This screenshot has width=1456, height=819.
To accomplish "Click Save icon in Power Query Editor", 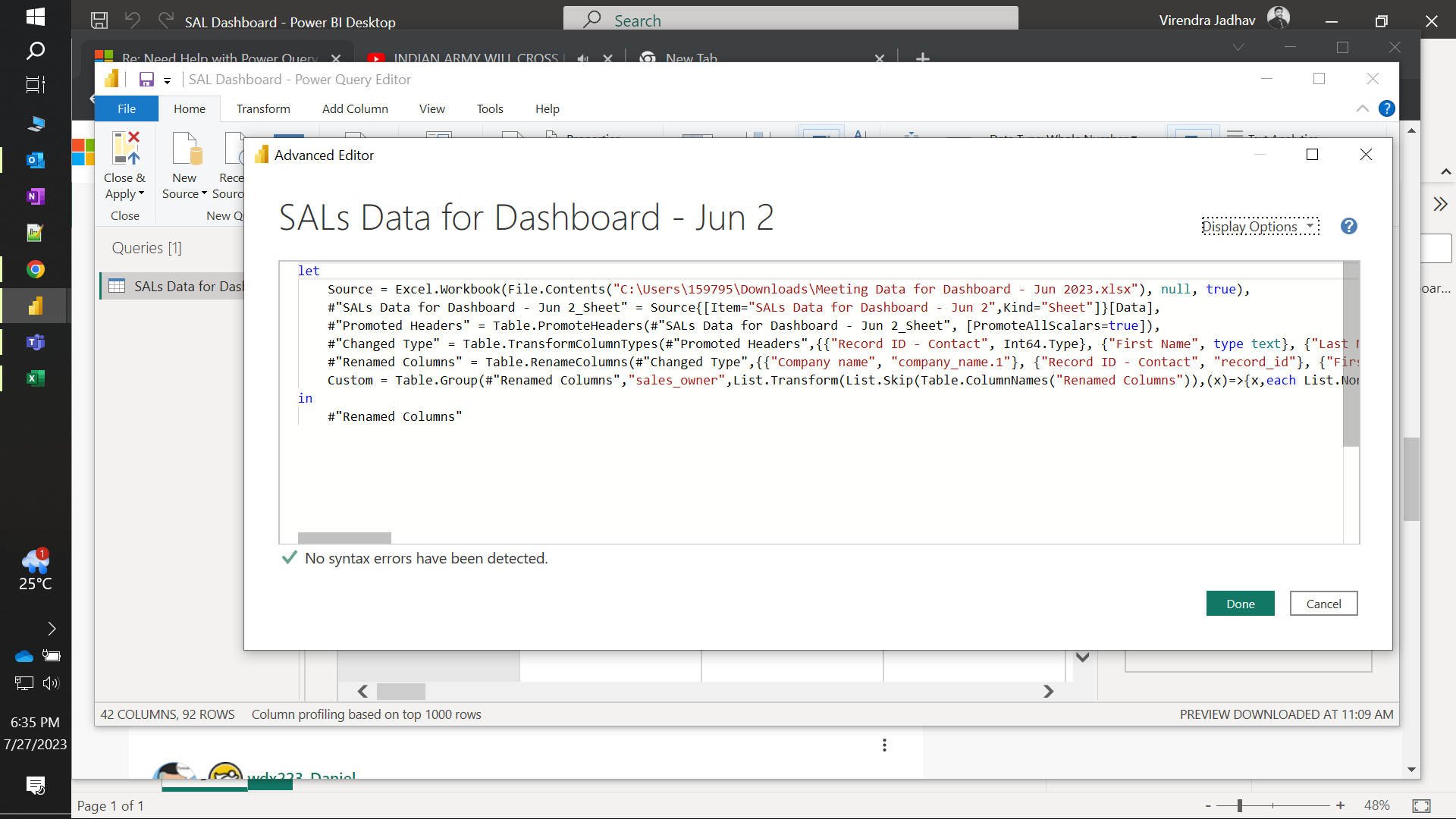I will click(146, 80).
